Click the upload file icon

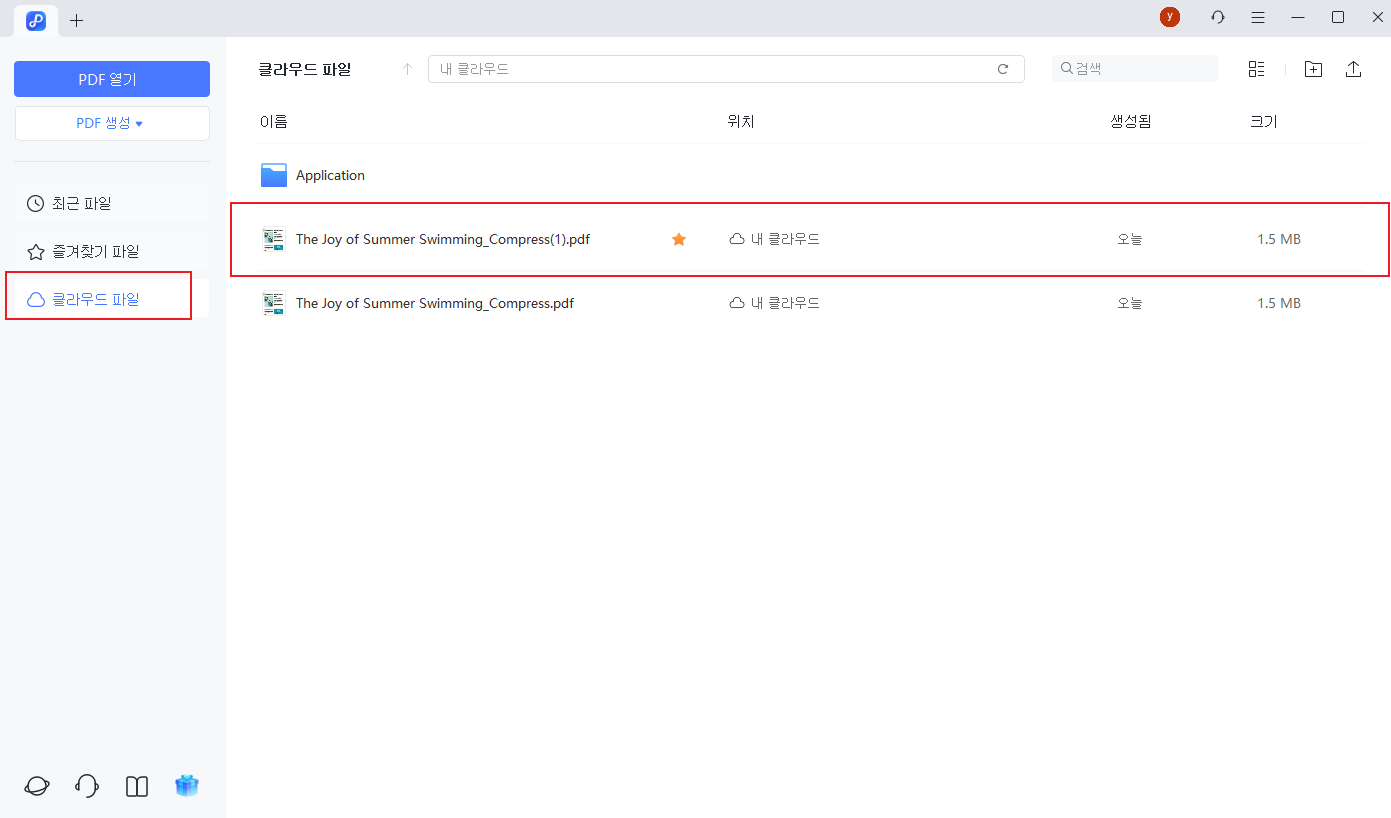1353,69
